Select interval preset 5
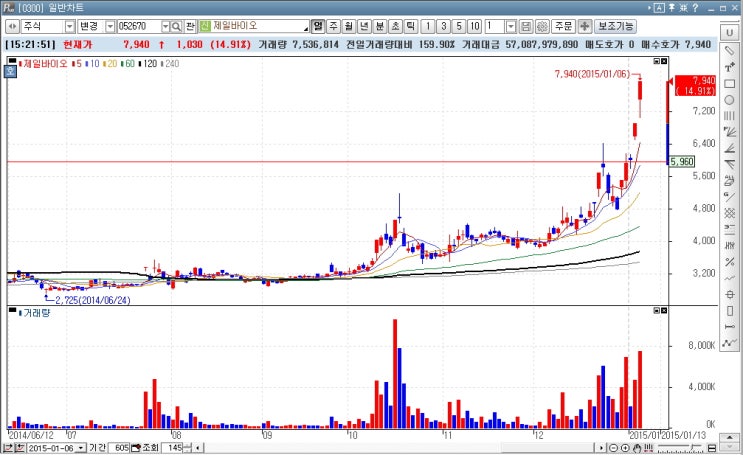The image size is (743, 455). 459,26
